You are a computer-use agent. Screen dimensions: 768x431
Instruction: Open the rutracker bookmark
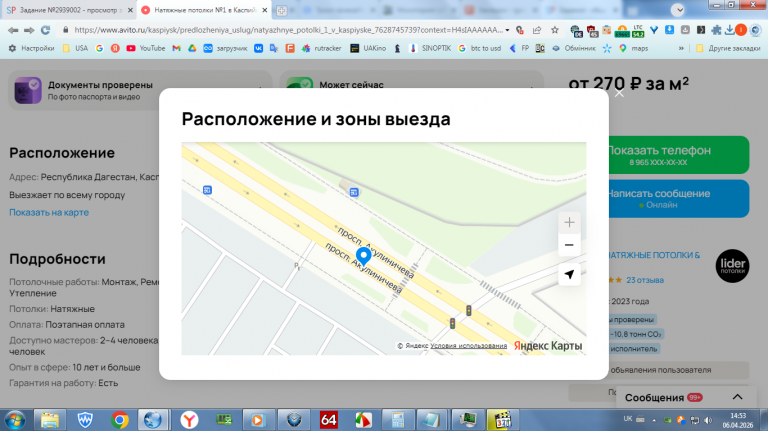[x=321, y=48]
